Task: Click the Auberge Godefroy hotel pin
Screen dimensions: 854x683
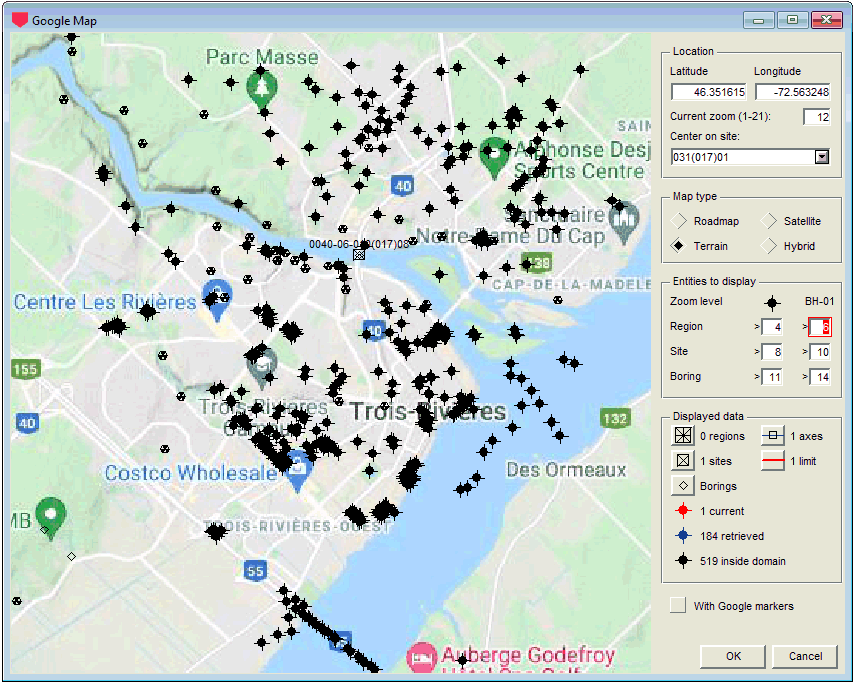Action: (421, 657)
